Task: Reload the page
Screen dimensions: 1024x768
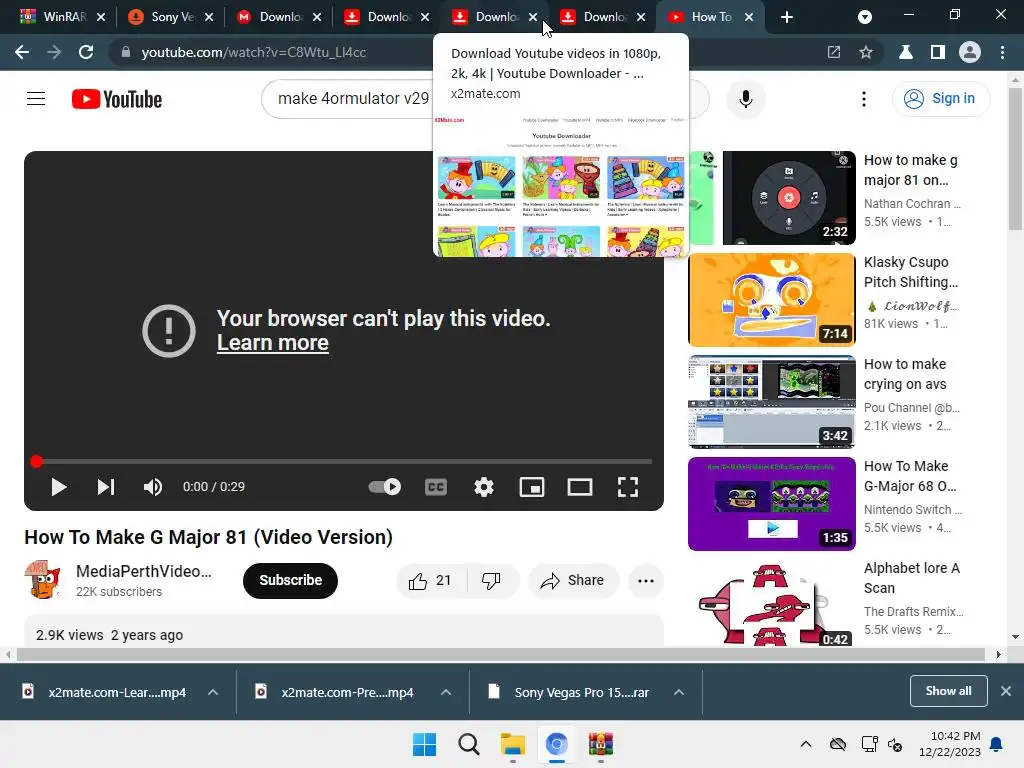Action: click(x=86, y=52)
